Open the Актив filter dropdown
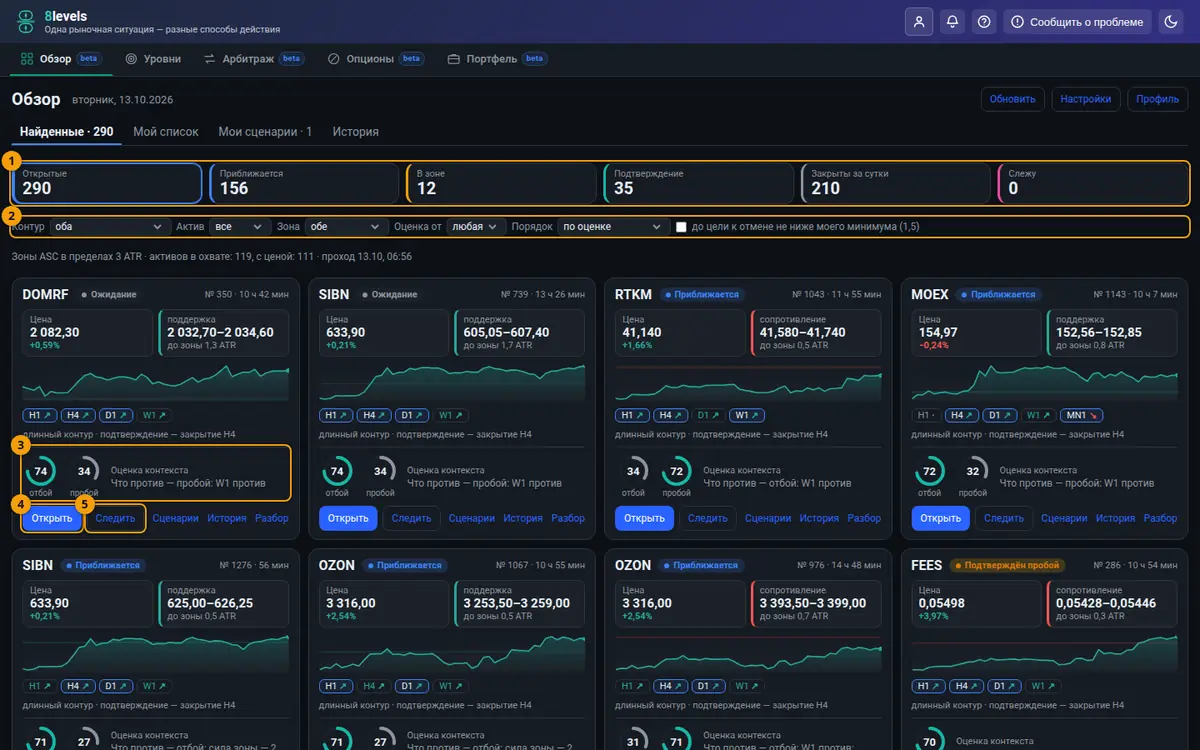This screenshot has width=1200, height=750. click(x=241, y=227)
